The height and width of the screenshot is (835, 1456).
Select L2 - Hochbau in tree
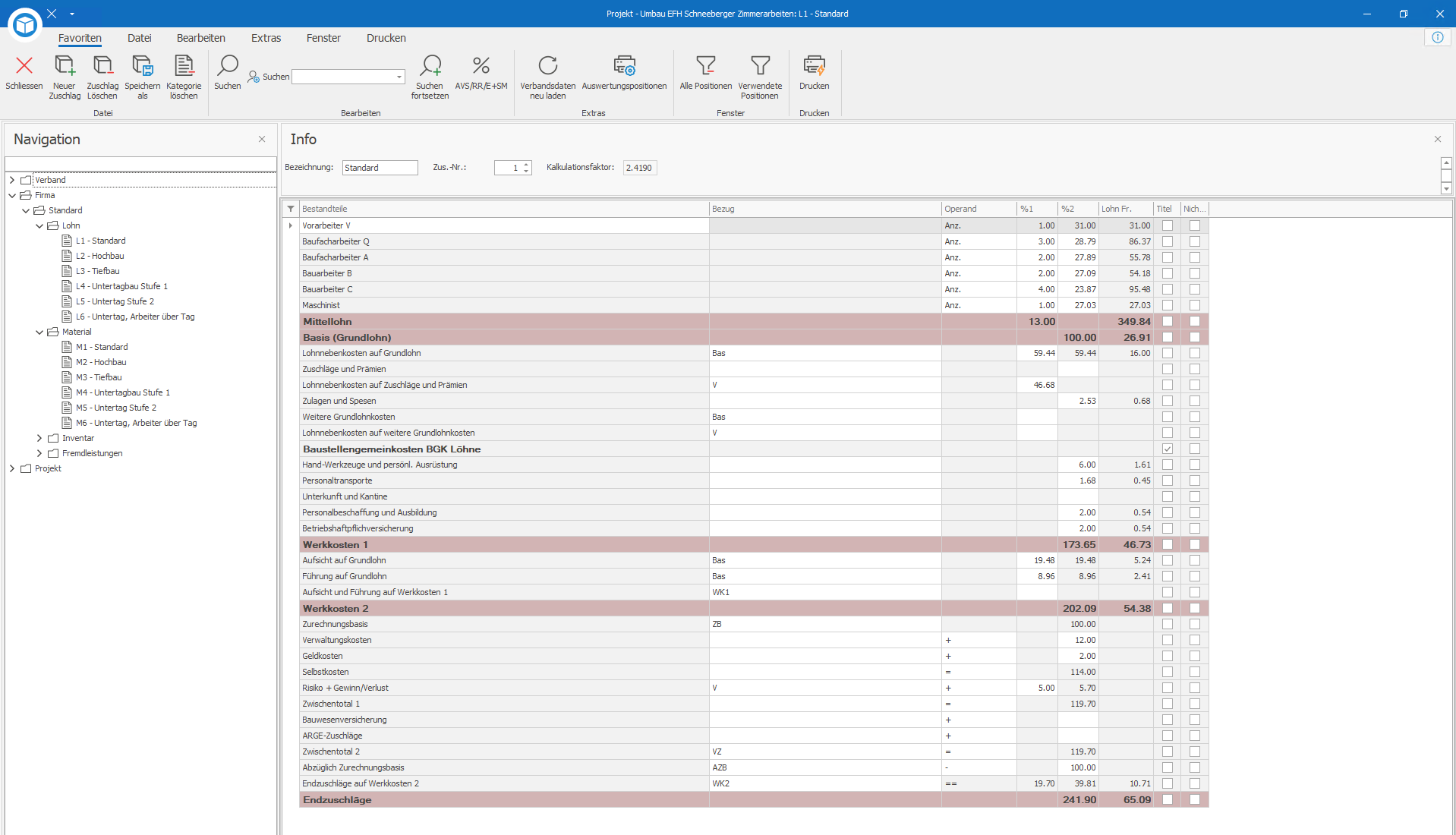100,256
